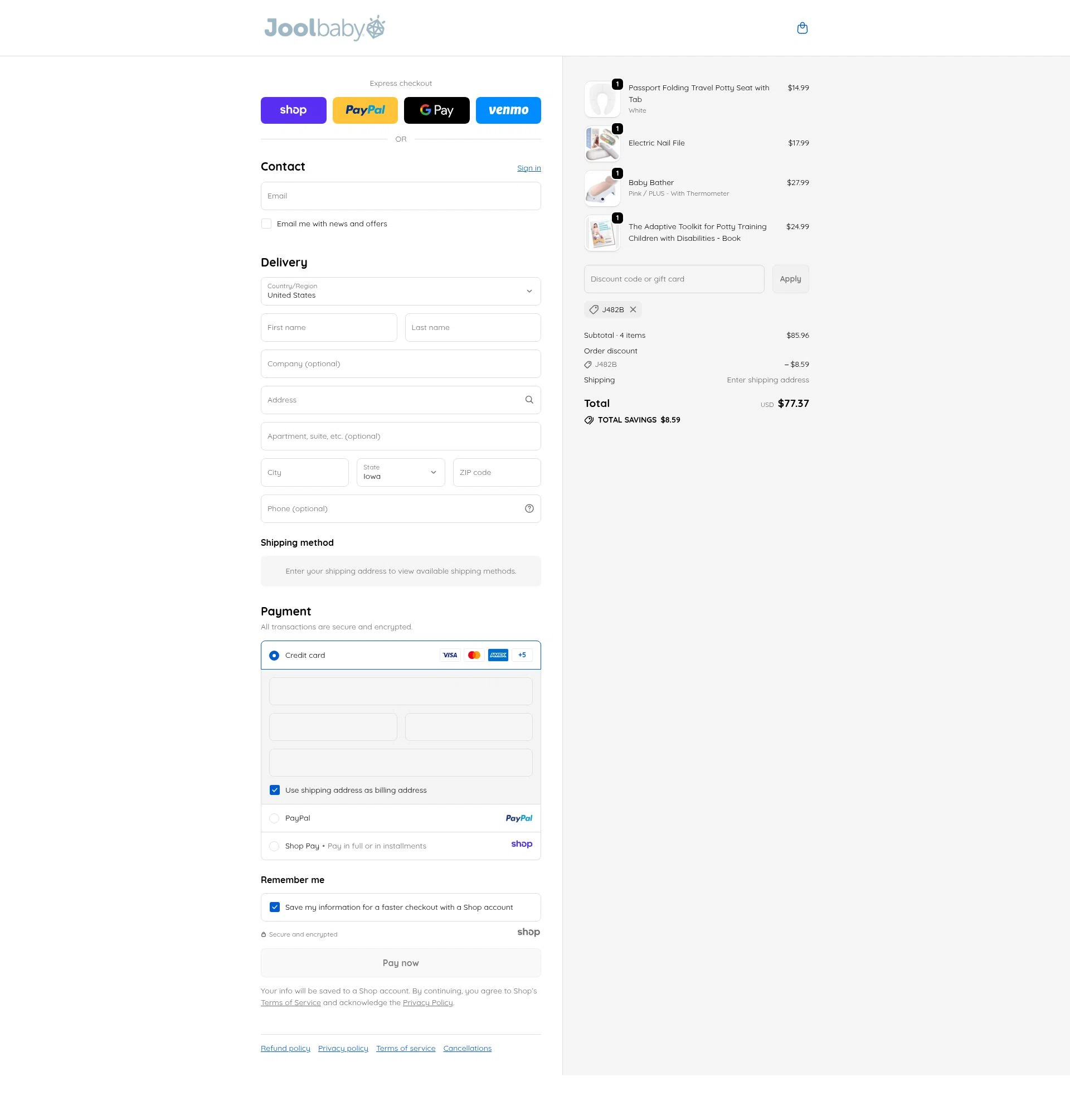Viewport: 1070px width, 1120px height.
Task: Open the Country/Region dropdown
Action: click(x=400, y=291)
